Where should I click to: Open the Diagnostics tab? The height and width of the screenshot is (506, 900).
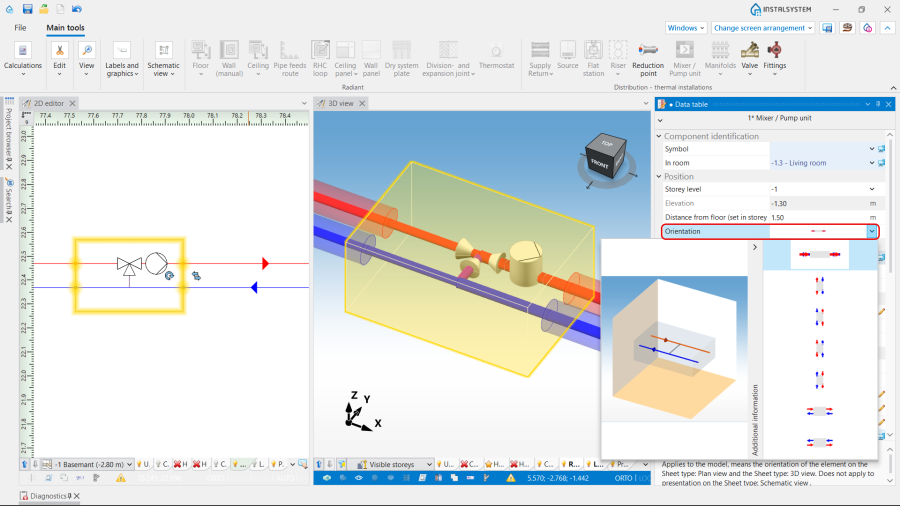pos(47,496)
